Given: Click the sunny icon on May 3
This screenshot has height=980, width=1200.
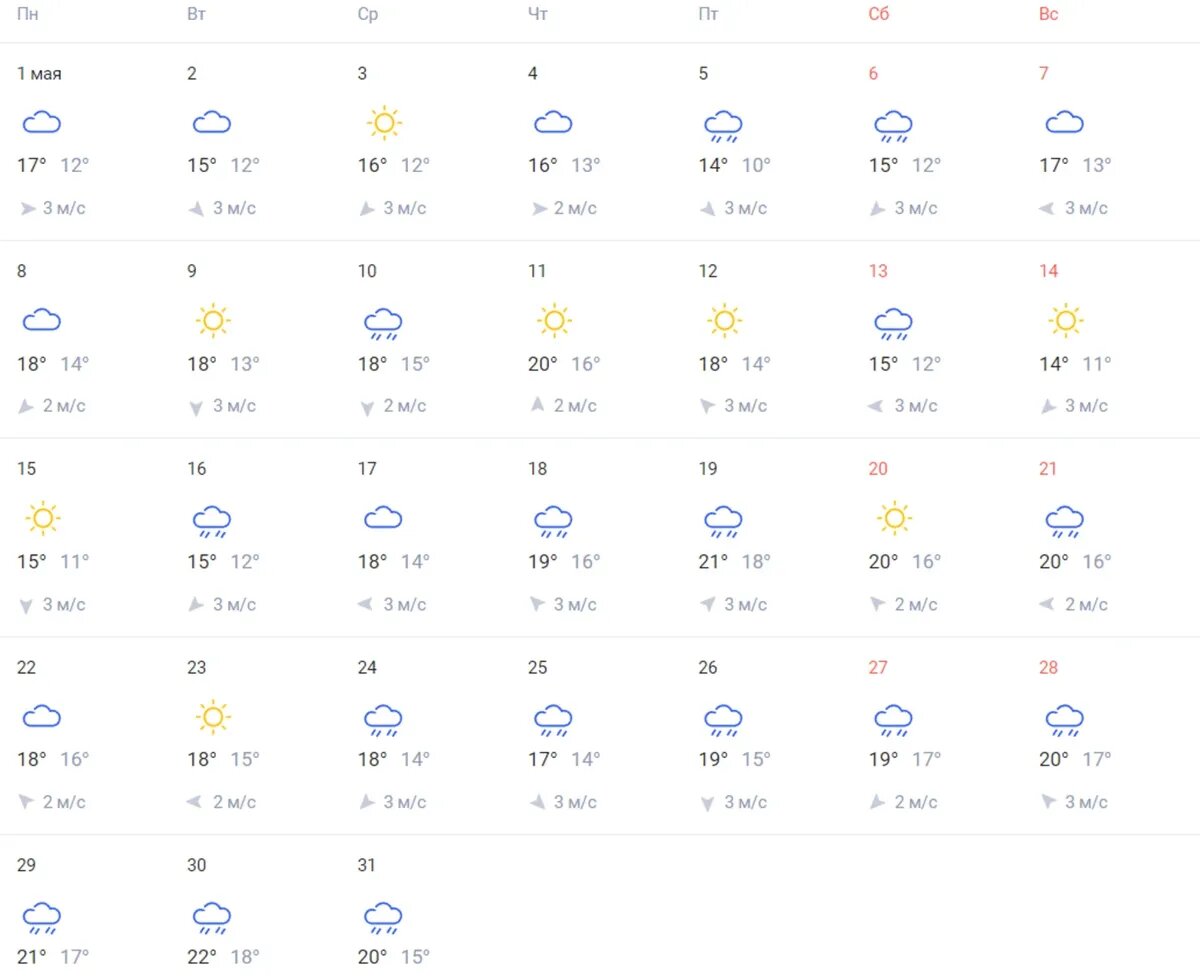Looking at the screenshot, I should pos(383,123).
